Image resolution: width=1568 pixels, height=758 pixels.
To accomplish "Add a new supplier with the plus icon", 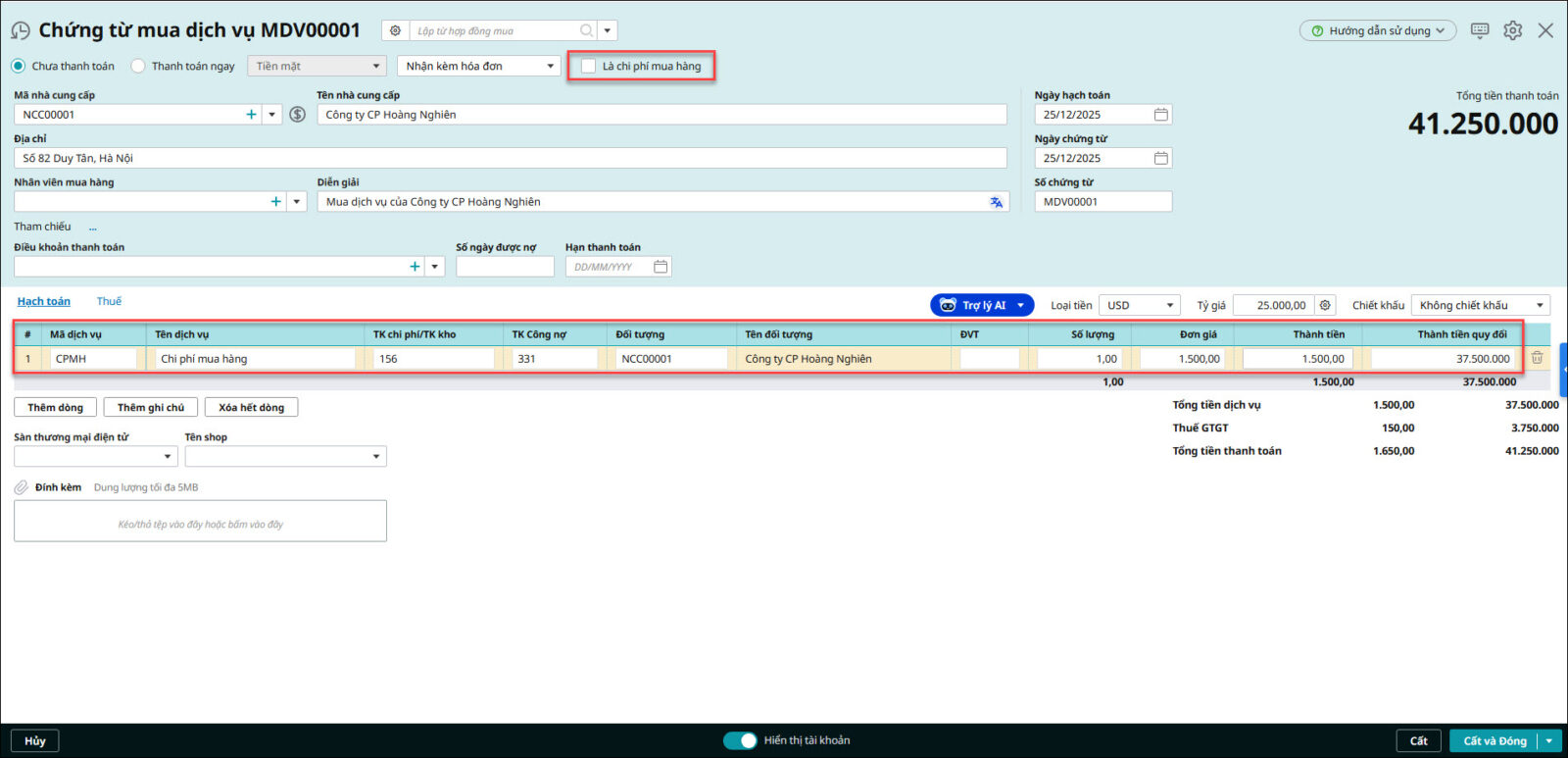I will (251, 115).
